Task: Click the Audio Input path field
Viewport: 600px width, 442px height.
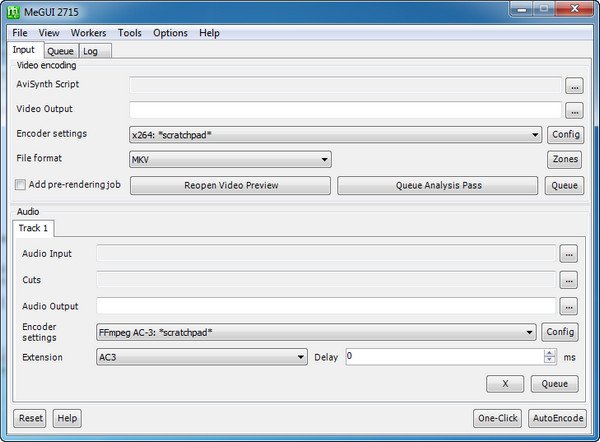Action: (326, 253)
